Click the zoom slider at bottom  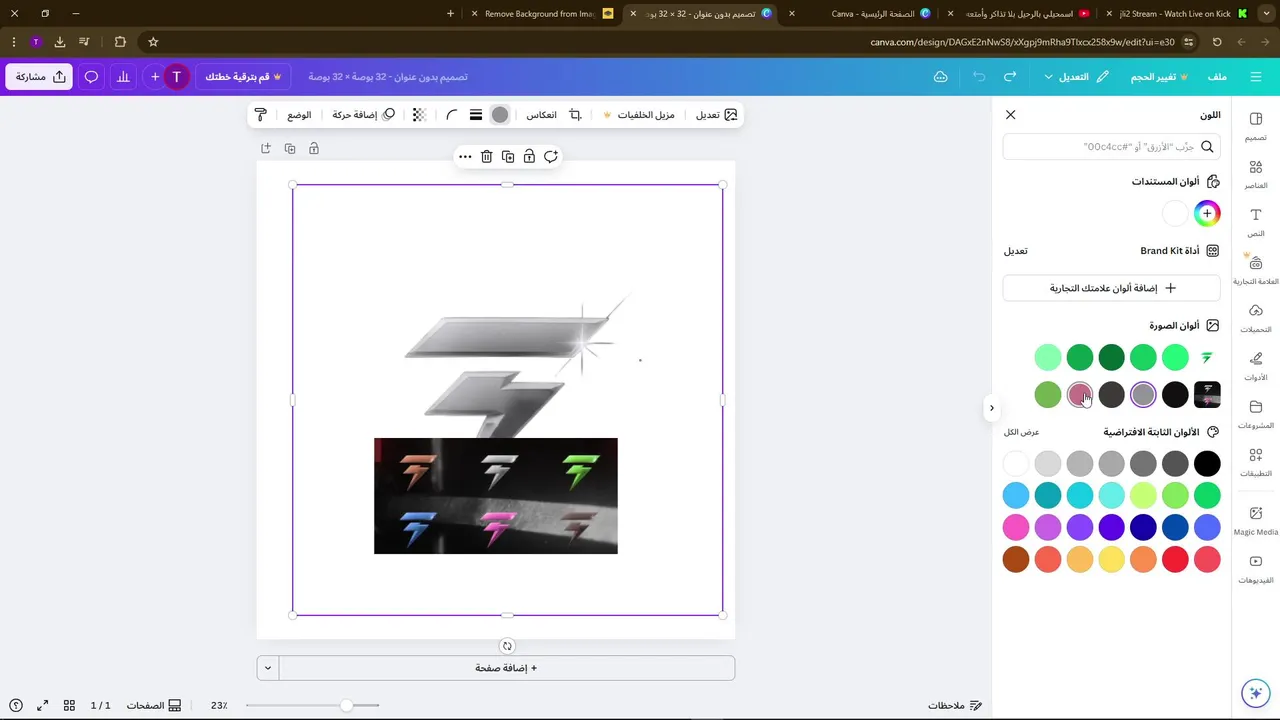click(313, 705)
